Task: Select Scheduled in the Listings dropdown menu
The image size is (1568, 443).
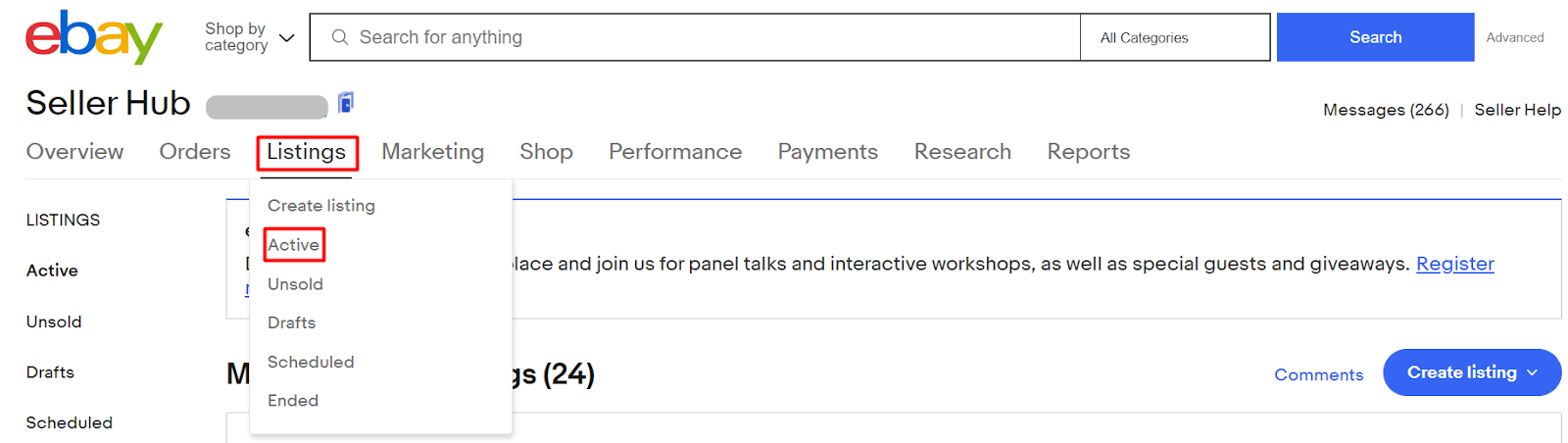Action: point(310,362)
